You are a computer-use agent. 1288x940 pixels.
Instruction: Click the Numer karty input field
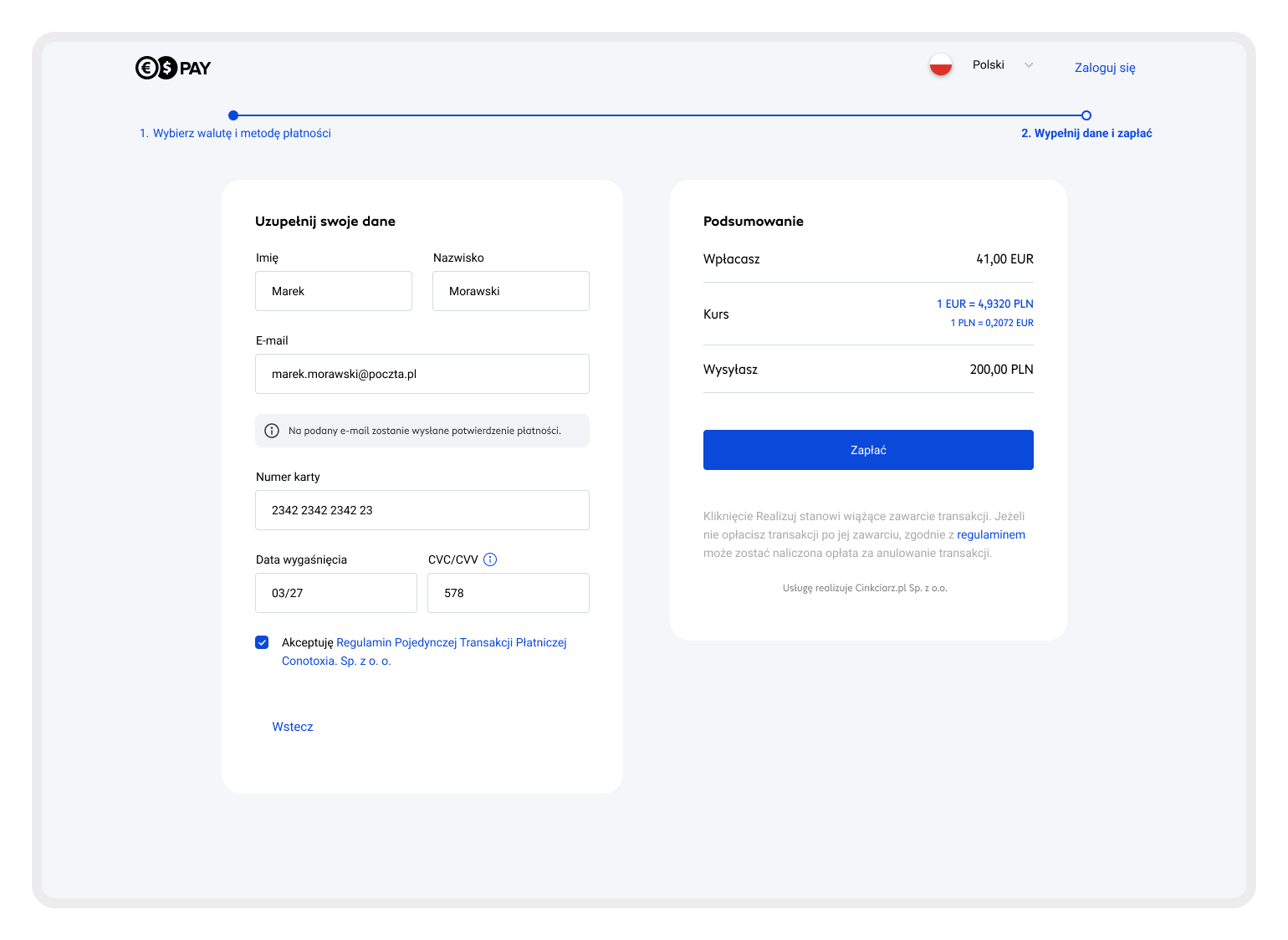coord(422,510)
